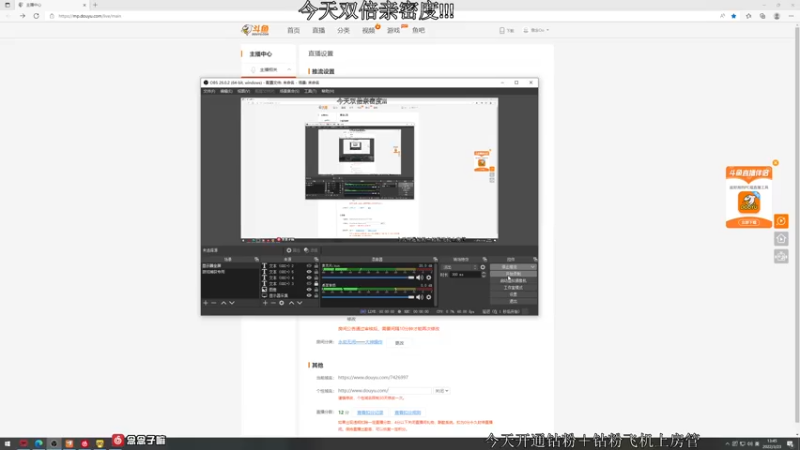Click 开始录制 in OBS controls
This screenshot has width=800, height=450.
coord(513,274)
